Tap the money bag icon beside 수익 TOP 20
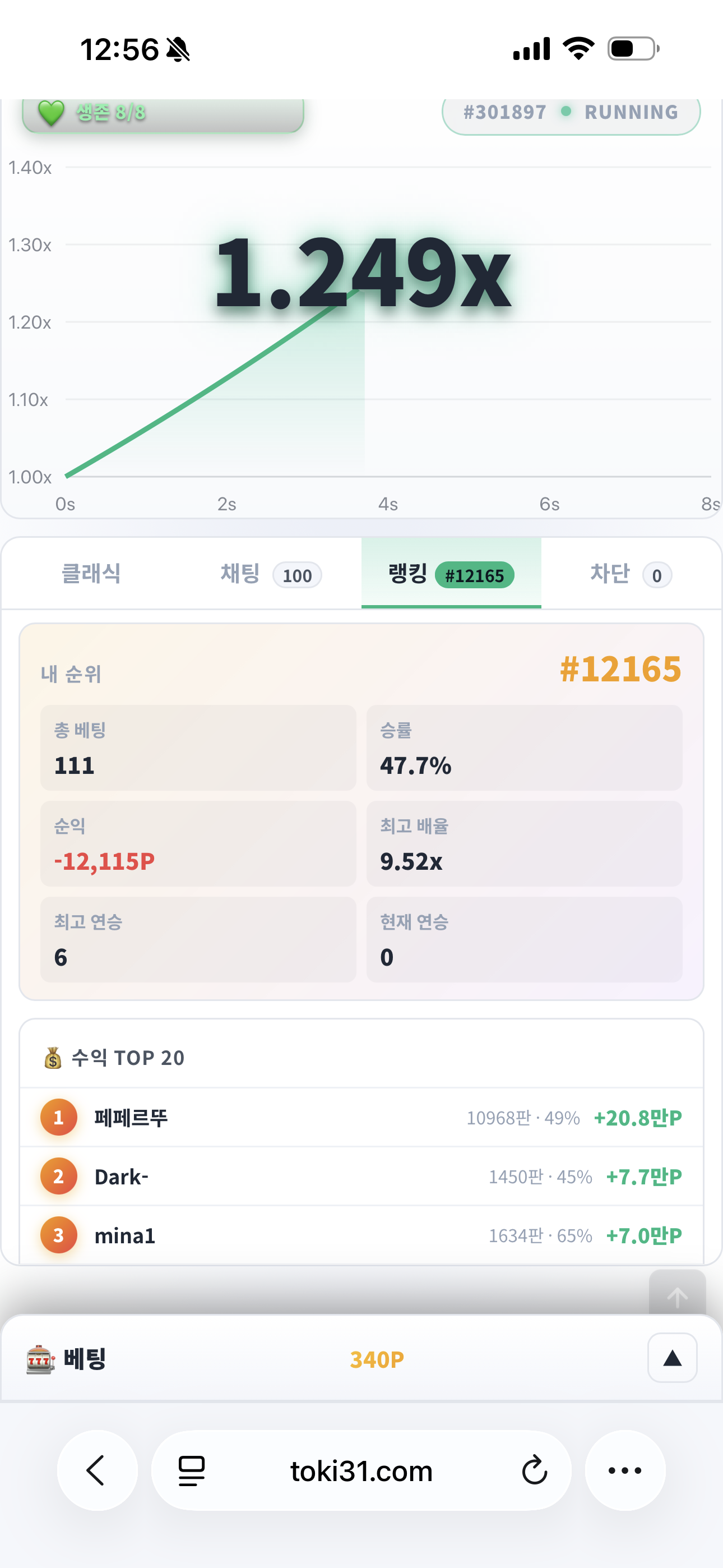 [x=53, y=1058]
